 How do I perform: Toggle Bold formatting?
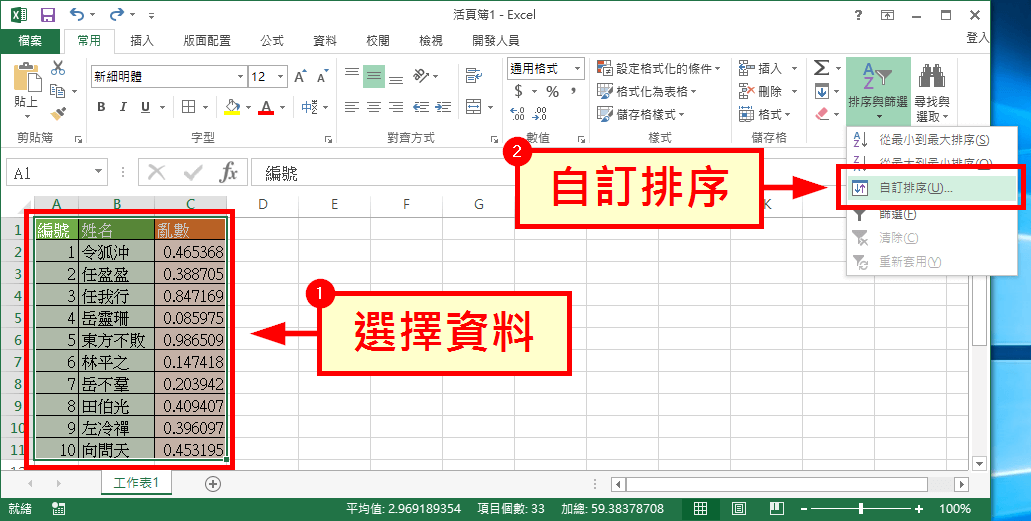(x=101, y=107)
